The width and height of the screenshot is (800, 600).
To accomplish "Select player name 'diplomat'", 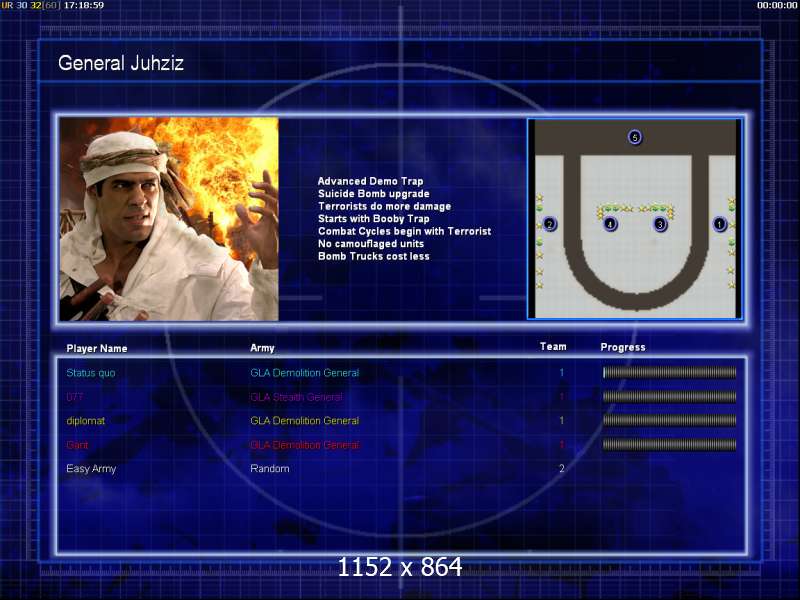I will tap(85, 421).
